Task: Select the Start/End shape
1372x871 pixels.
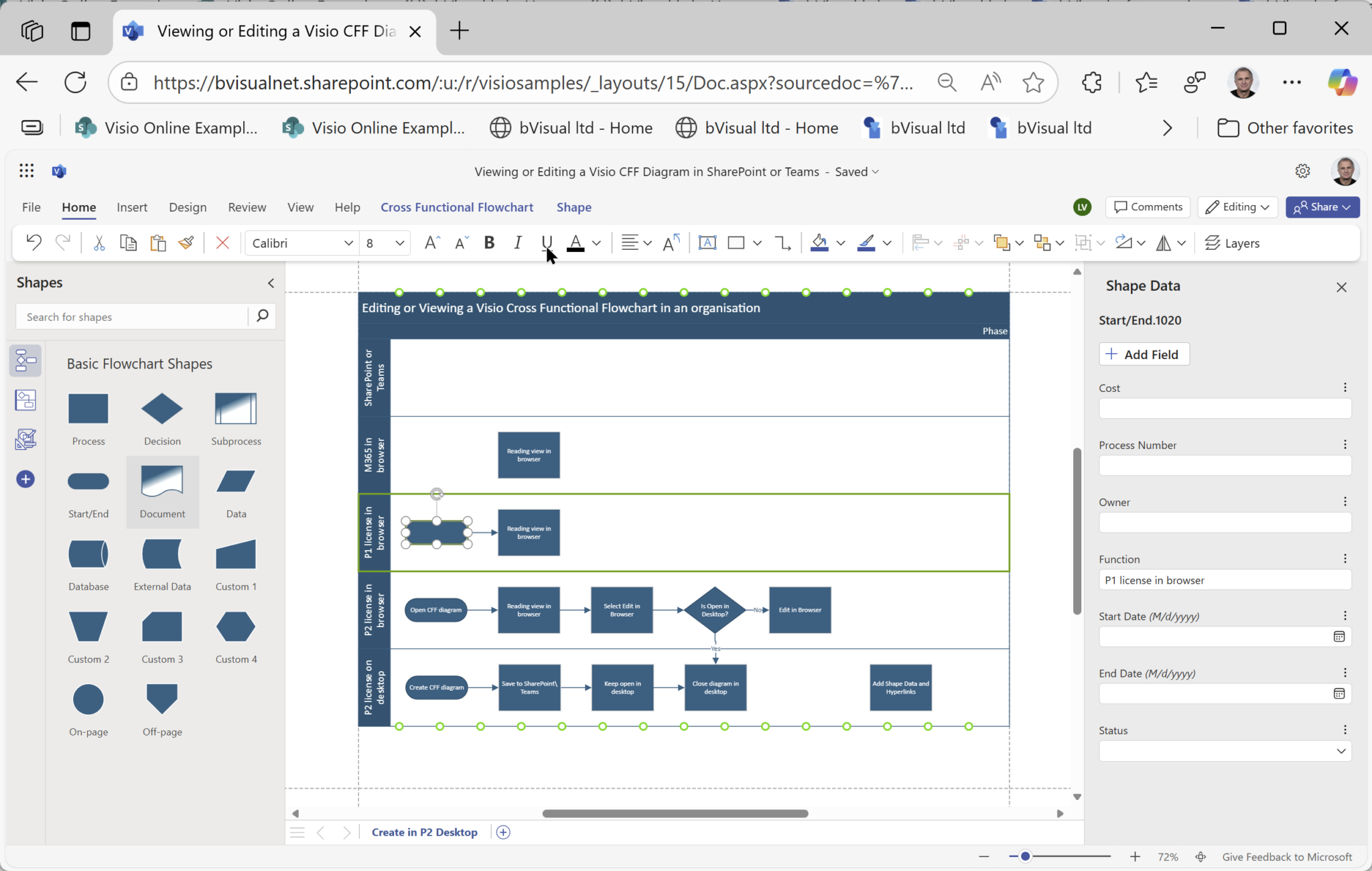Action: pos(88,482)
